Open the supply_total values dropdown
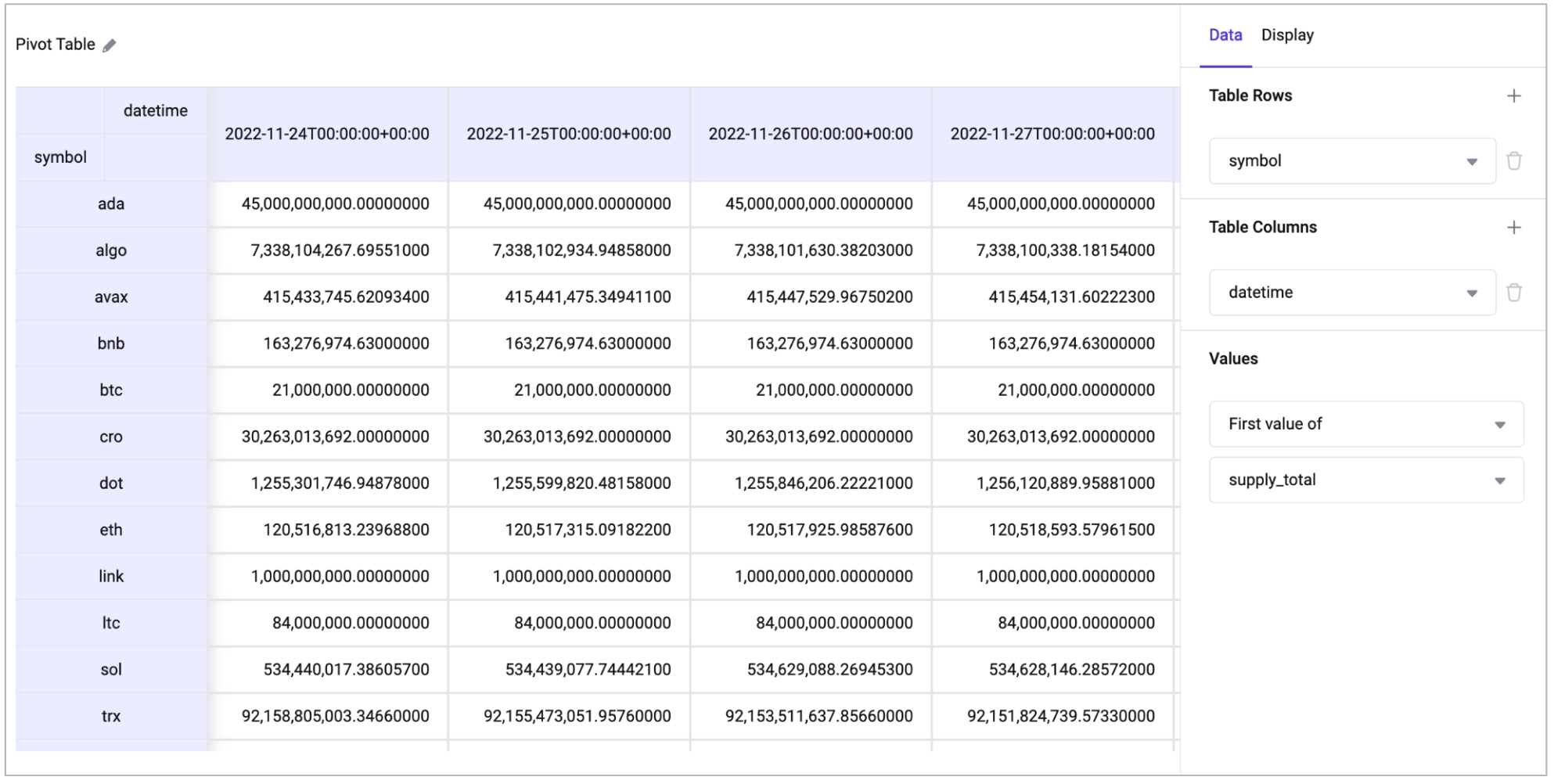 tap(1365, 480)
